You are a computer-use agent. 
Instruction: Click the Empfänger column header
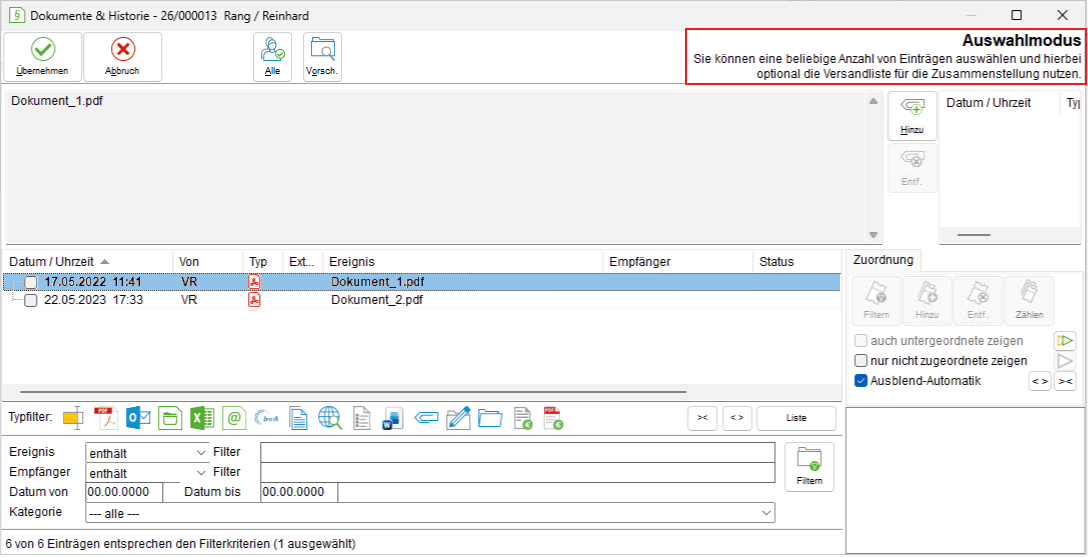click(x=678, y=262)
